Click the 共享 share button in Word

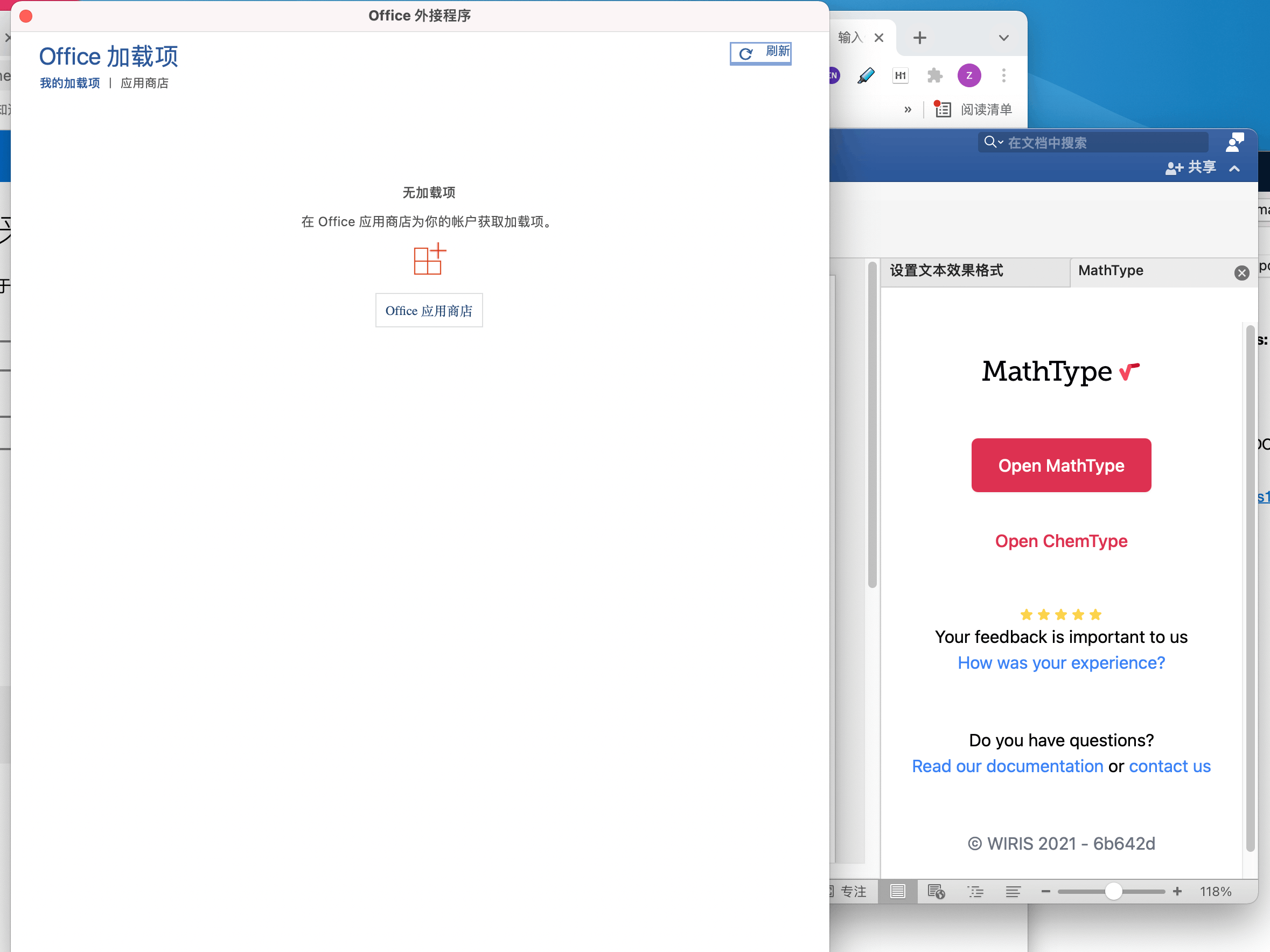click(x=1191, y=167)
